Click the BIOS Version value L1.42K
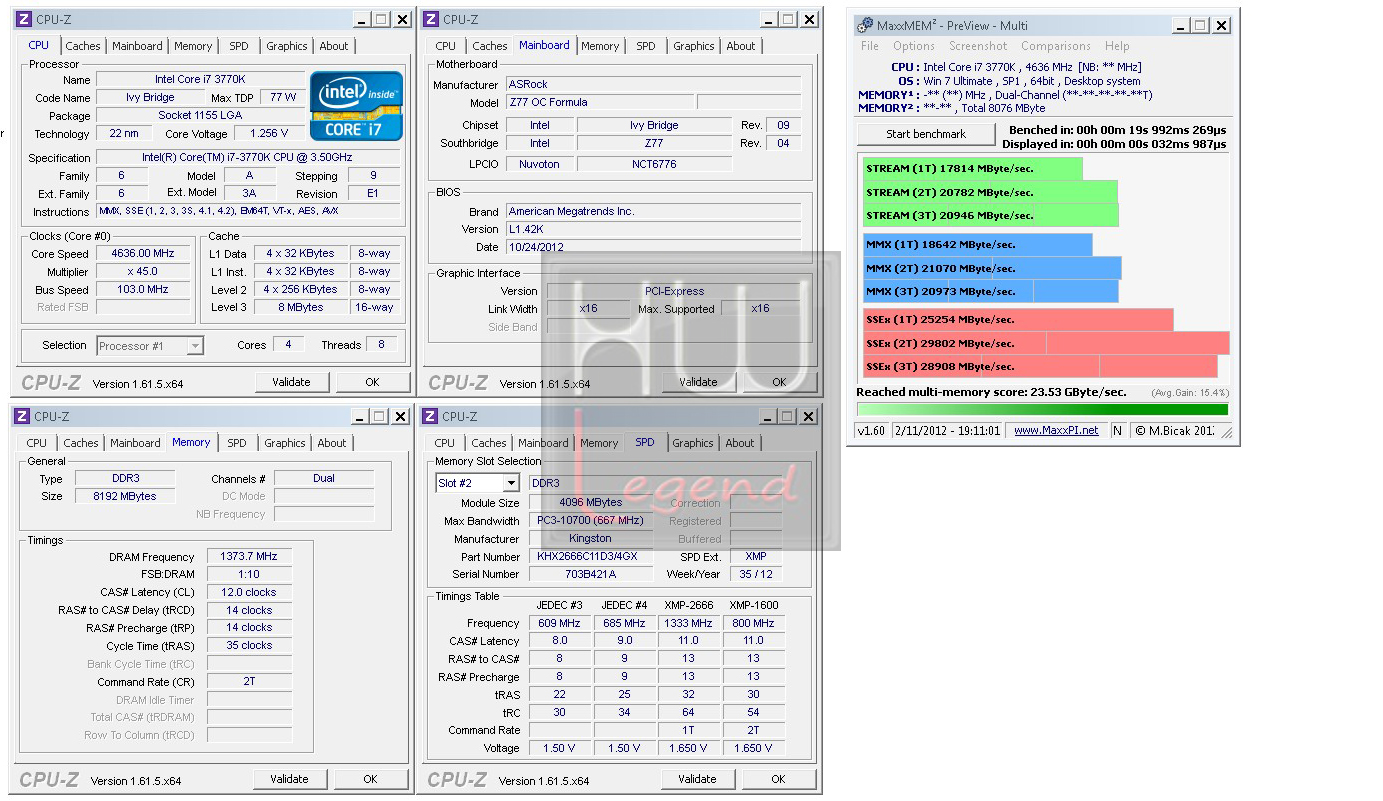1383x801 pixels. [653, 230]
